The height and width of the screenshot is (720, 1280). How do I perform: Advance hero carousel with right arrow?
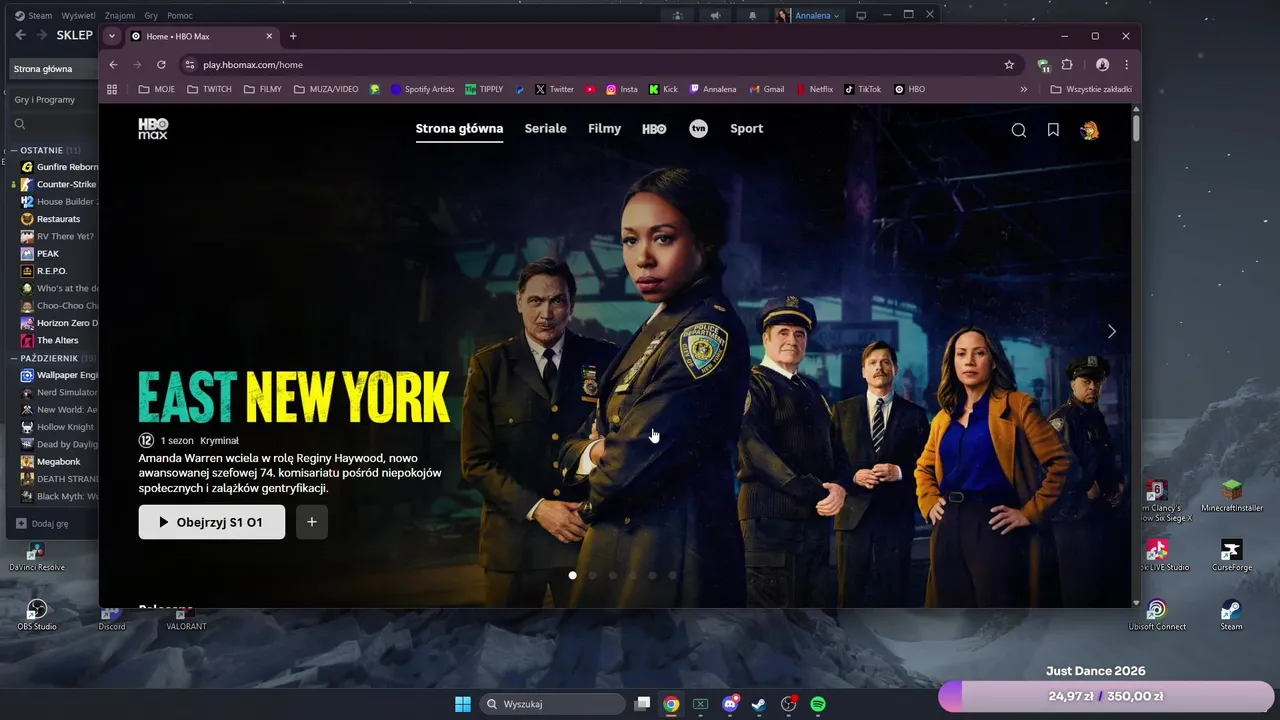tap(1111, 331)
